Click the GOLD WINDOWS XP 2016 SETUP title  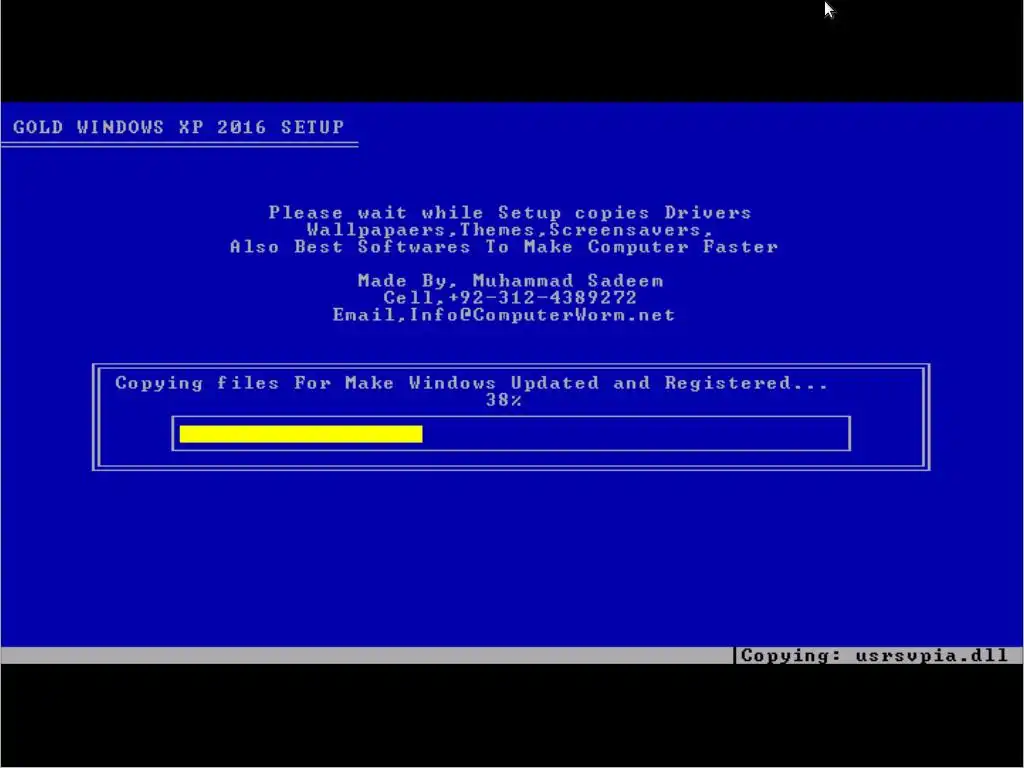point(178,127)
